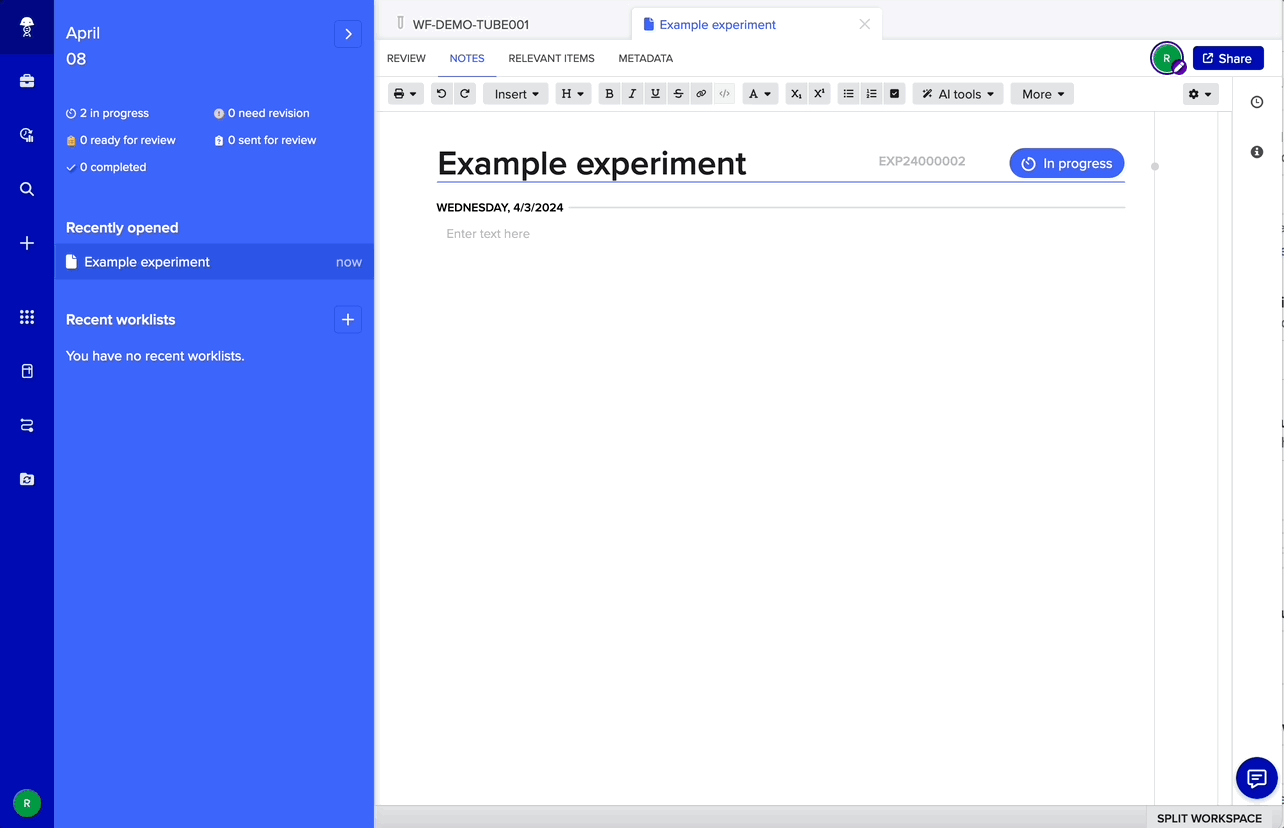Viewport: 1284px width, 828px height.
Task: Click the 2 in progress counter
Action: pyautogui.click(x=108, y=113)
